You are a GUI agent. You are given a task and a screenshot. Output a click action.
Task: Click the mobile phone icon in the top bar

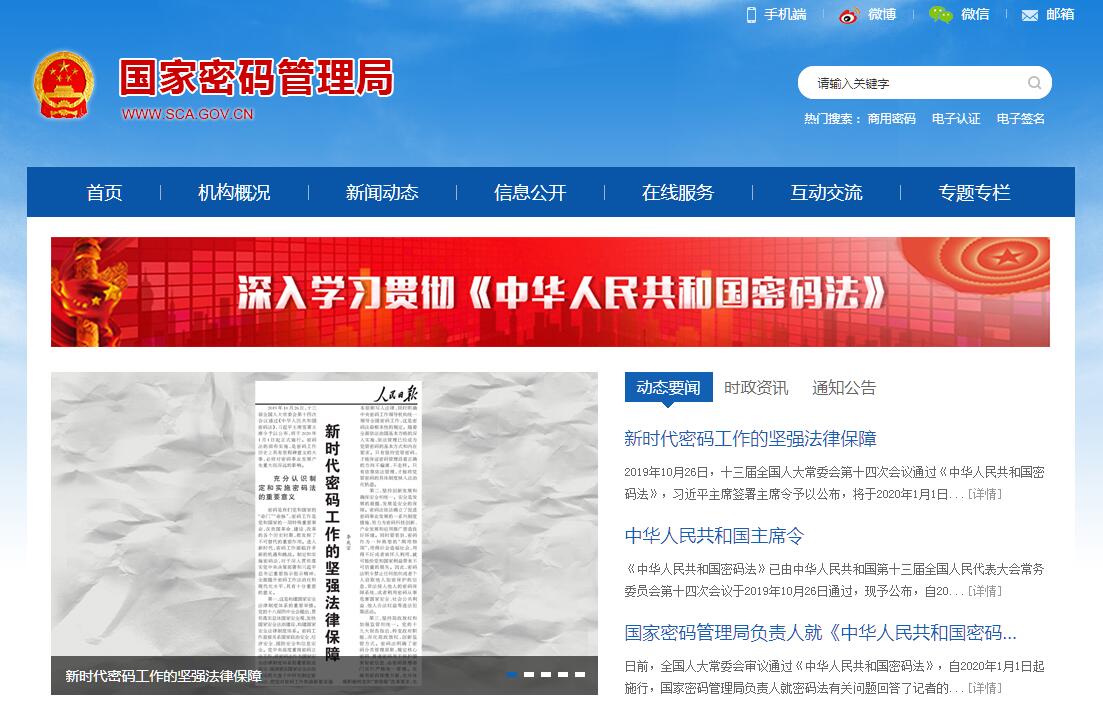(751, 15)
